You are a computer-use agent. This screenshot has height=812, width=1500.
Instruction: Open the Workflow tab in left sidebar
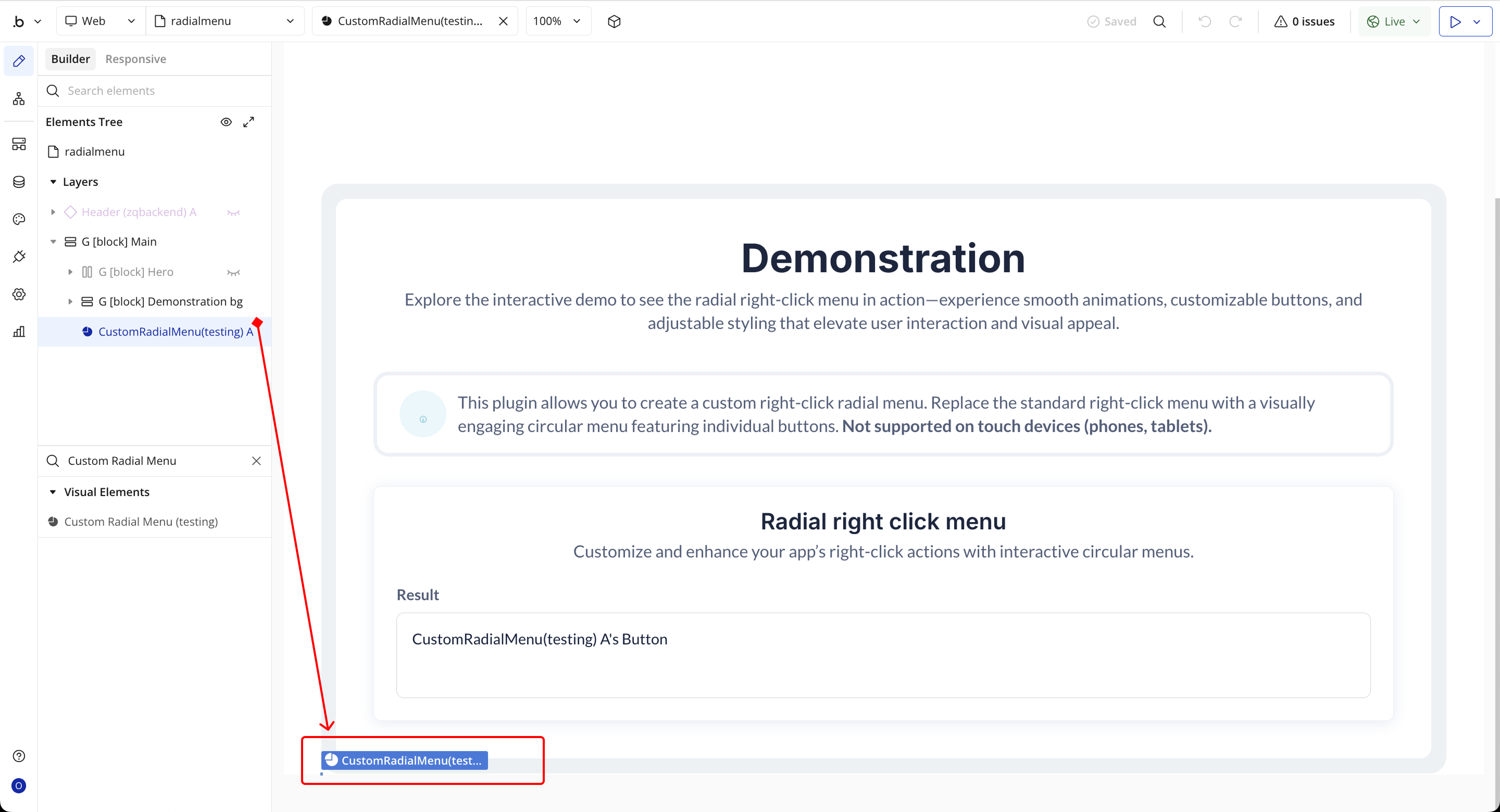[19, 99]
